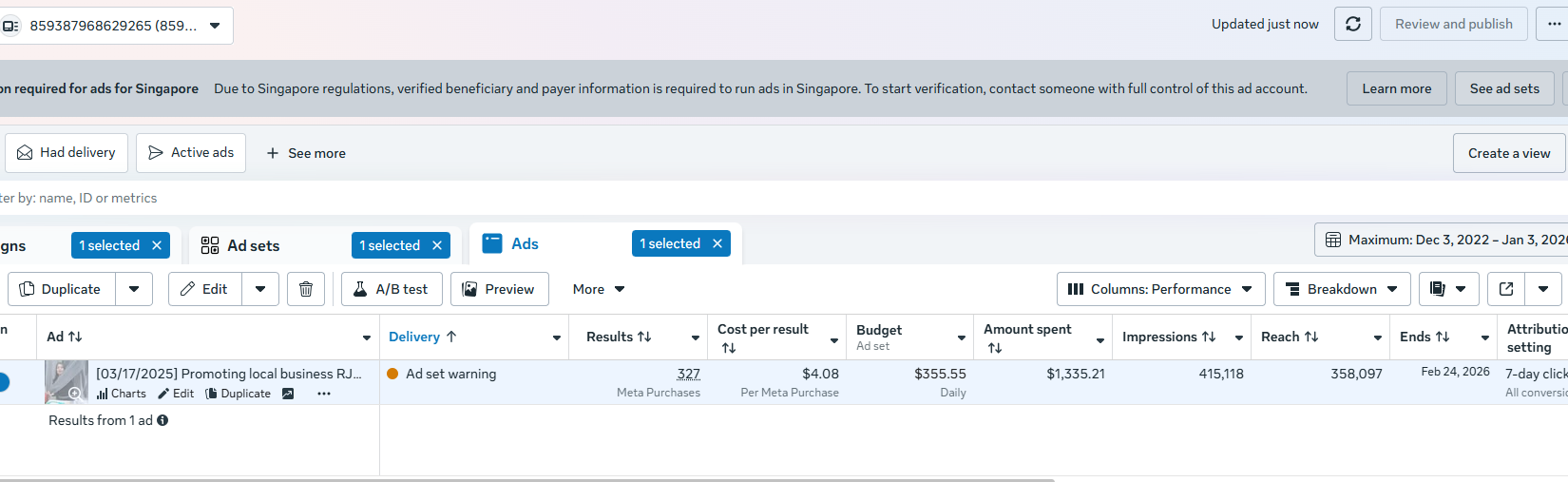This screenshot has height=482, width=1568.
Task: Click the open-in-new-window icon in the ad row
Action: tap(288, 394)
